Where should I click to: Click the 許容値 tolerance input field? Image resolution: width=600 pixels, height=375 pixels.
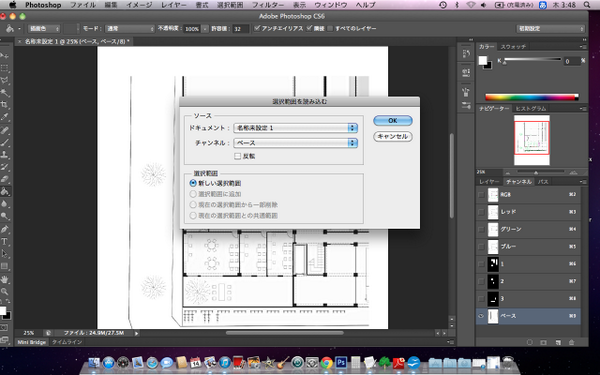241,29
